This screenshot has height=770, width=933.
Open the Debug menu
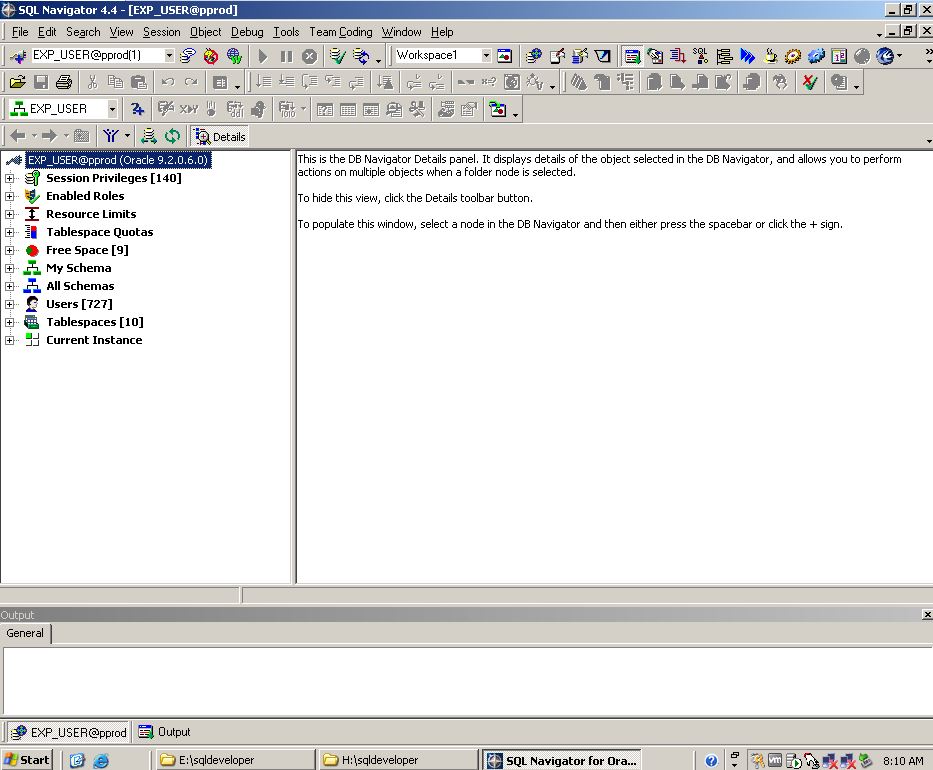(247, 32)
